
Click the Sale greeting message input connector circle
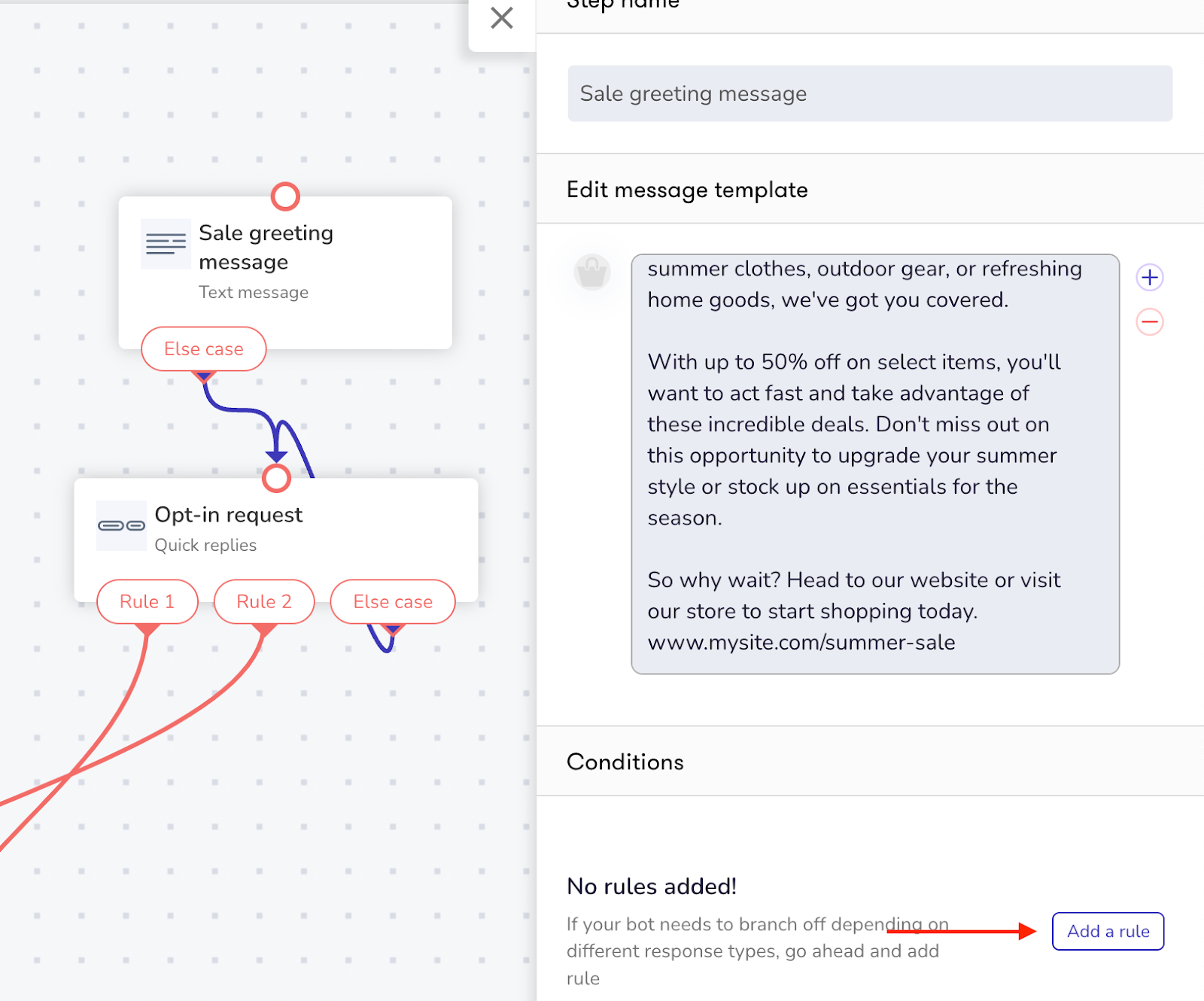click(x=285, y=196)
